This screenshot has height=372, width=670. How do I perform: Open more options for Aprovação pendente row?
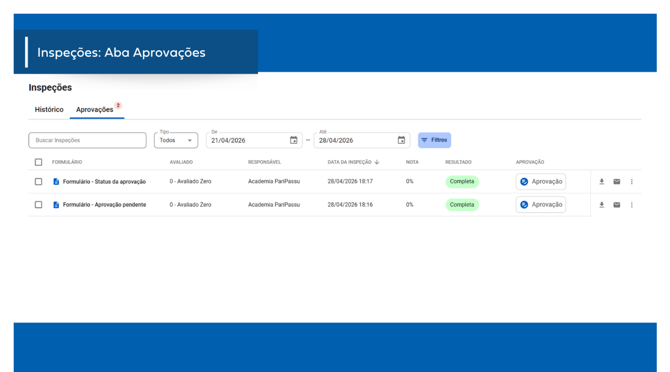tap(632, 205)
